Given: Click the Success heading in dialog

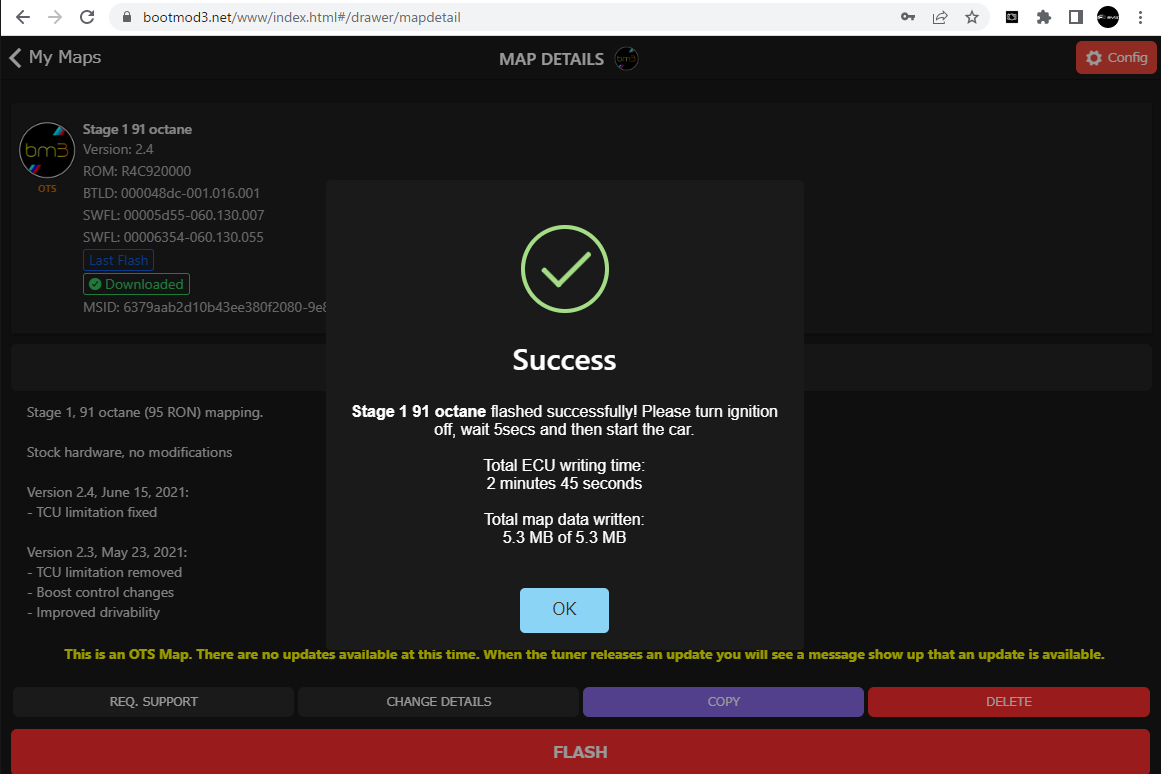Looking at the screenshot, I should (x=564, y=360).
